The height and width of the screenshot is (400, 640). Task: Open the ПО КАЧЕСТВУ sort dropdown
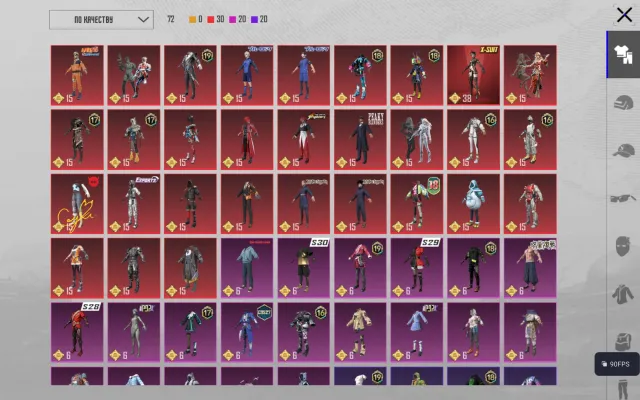tap(101, 20)
